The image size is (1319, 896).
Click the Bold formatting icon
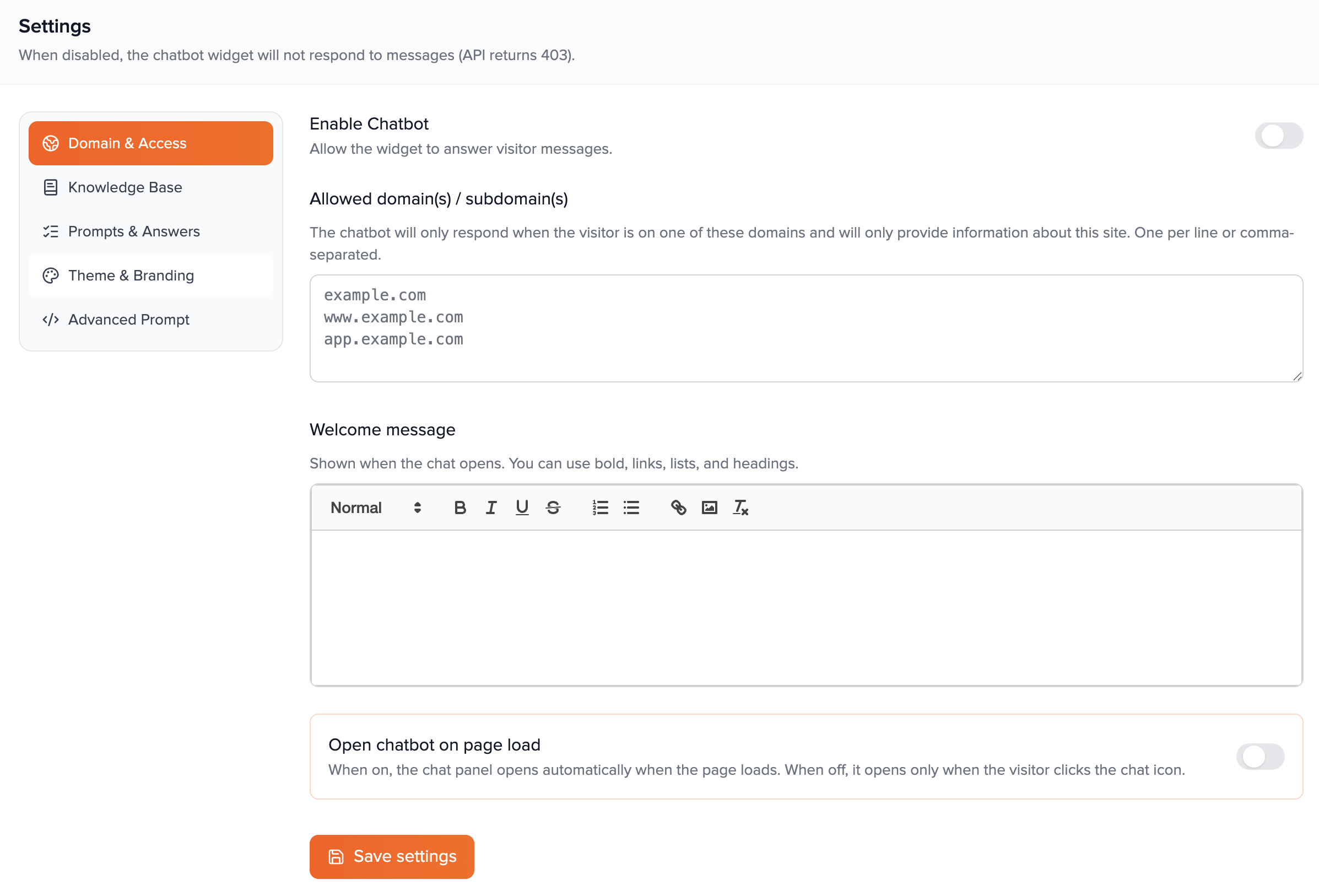460,508
